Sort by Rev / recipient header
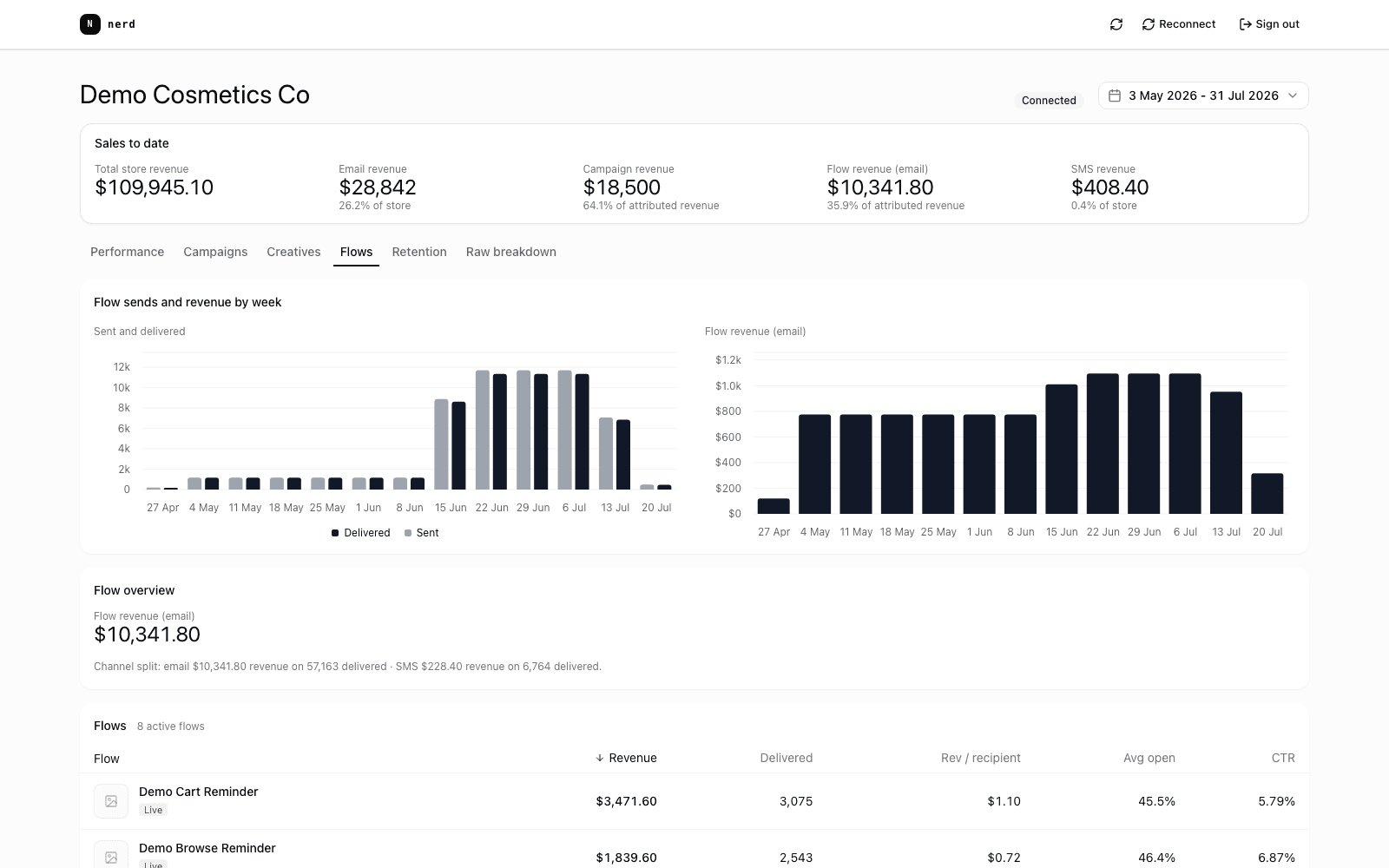Image resolution: width=1389 pixels, height=868 pixels. click(981, 758)
